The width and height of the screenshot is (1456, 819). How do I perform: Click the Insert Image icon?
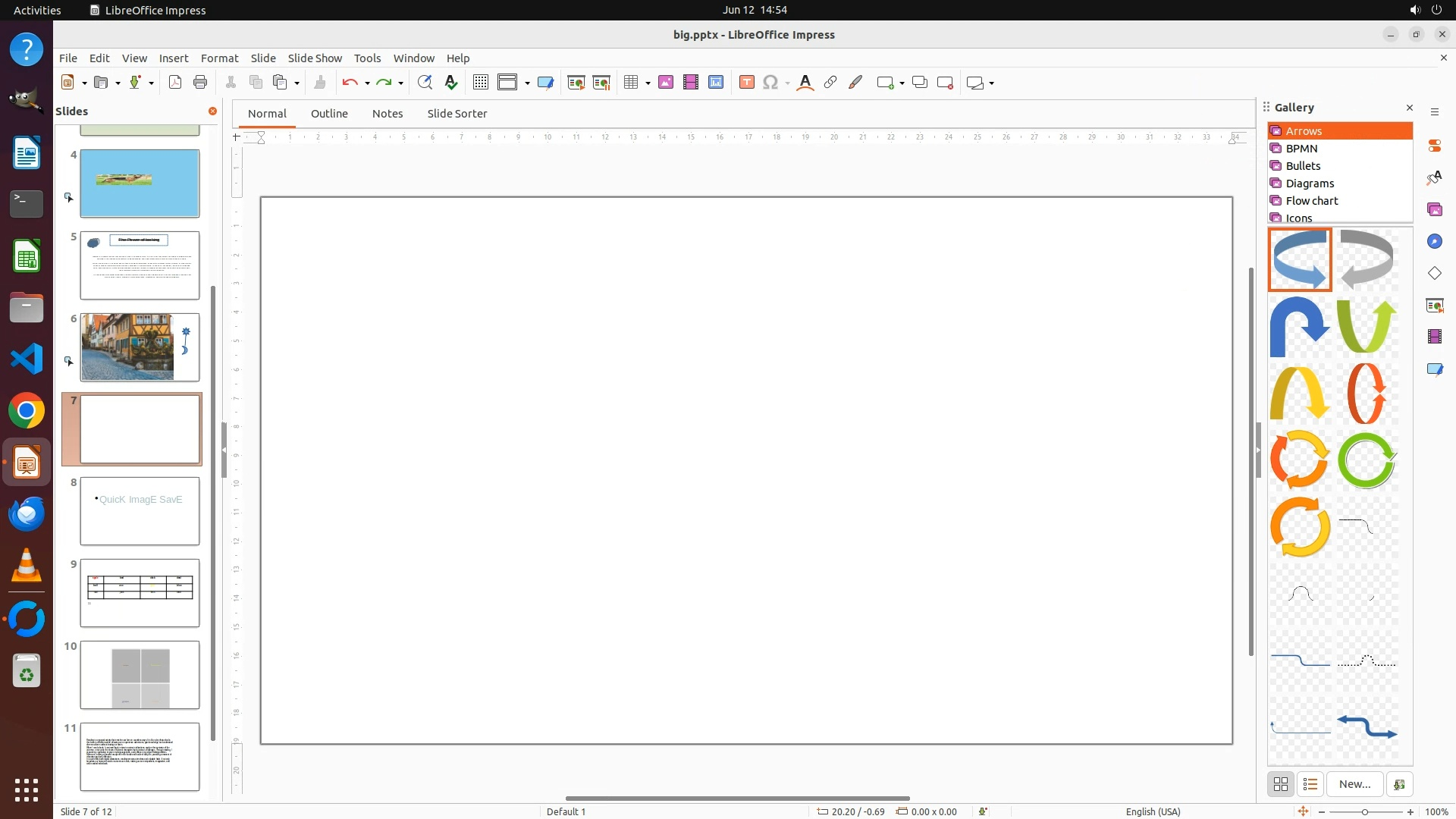click(666, 83)
